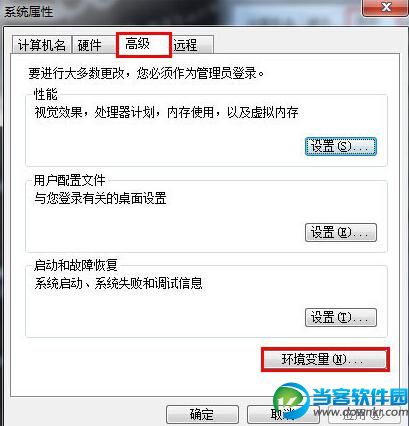409x426 pixels.
Task: Click the 当客软件园 watermark logo icon
Action: [x=291, y=399]
